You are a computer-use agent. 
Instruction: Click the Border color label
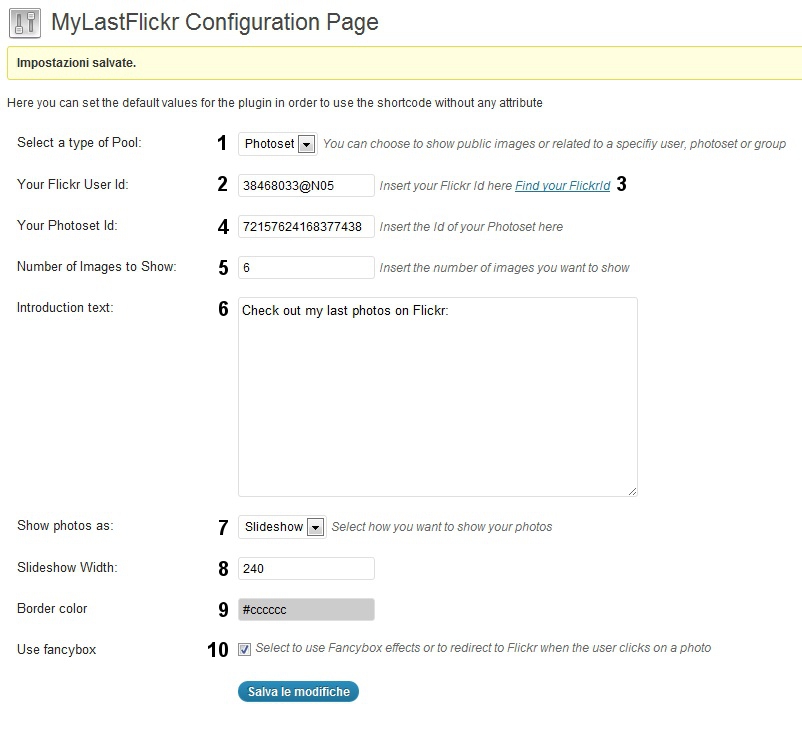pyautogui.click(x=52, y=608)
